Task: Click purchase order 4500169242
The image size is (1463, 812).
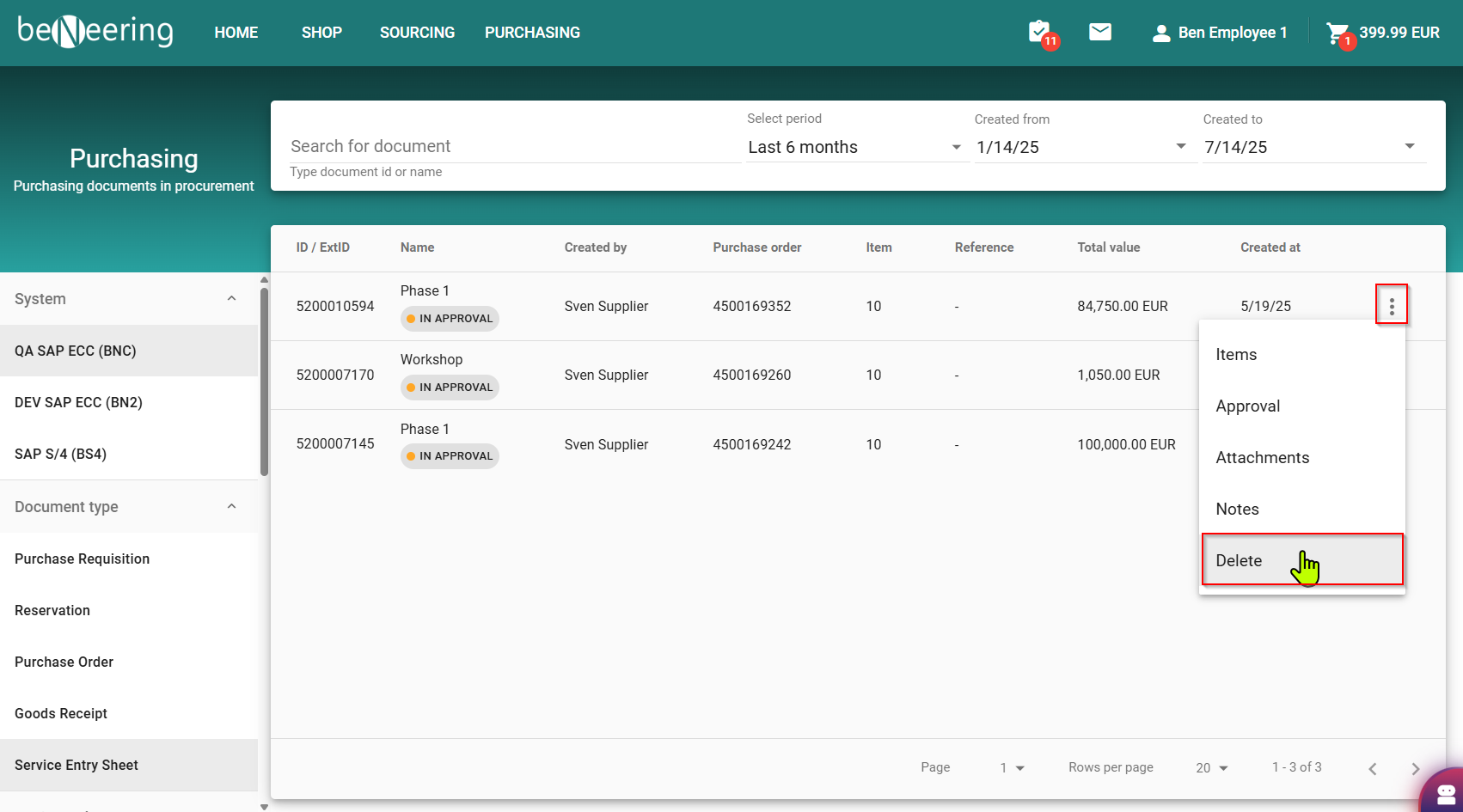Action: pos(751,444)
